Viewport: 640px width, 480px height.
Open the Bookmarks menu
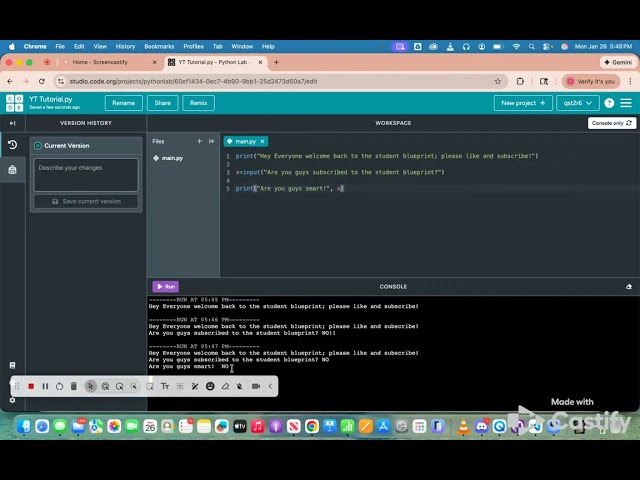coord(159,47)
